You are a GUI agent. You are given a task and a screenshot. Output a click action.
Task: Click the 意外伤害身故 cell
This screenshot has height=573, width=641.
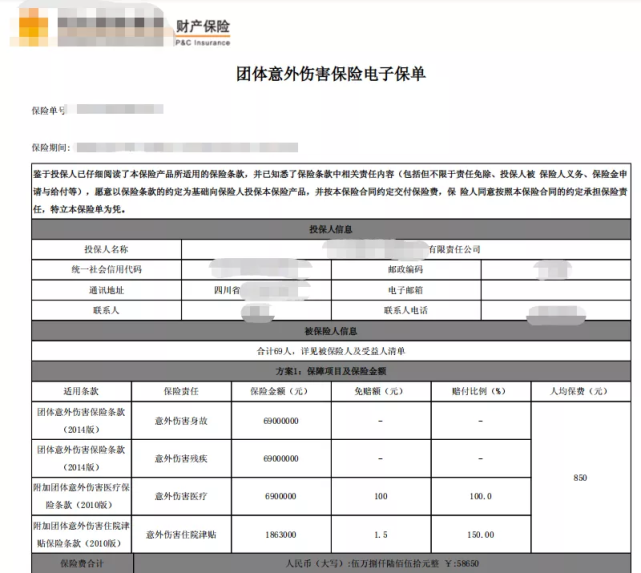click(x=181, y=421)
